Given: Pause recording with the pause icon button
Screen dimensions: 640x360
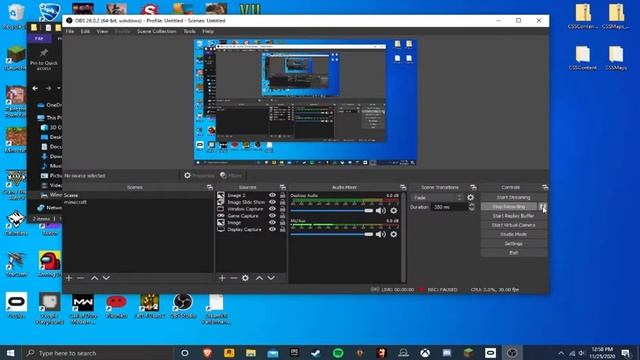Looking at the screenshot, I should click(x=542, y=207).
